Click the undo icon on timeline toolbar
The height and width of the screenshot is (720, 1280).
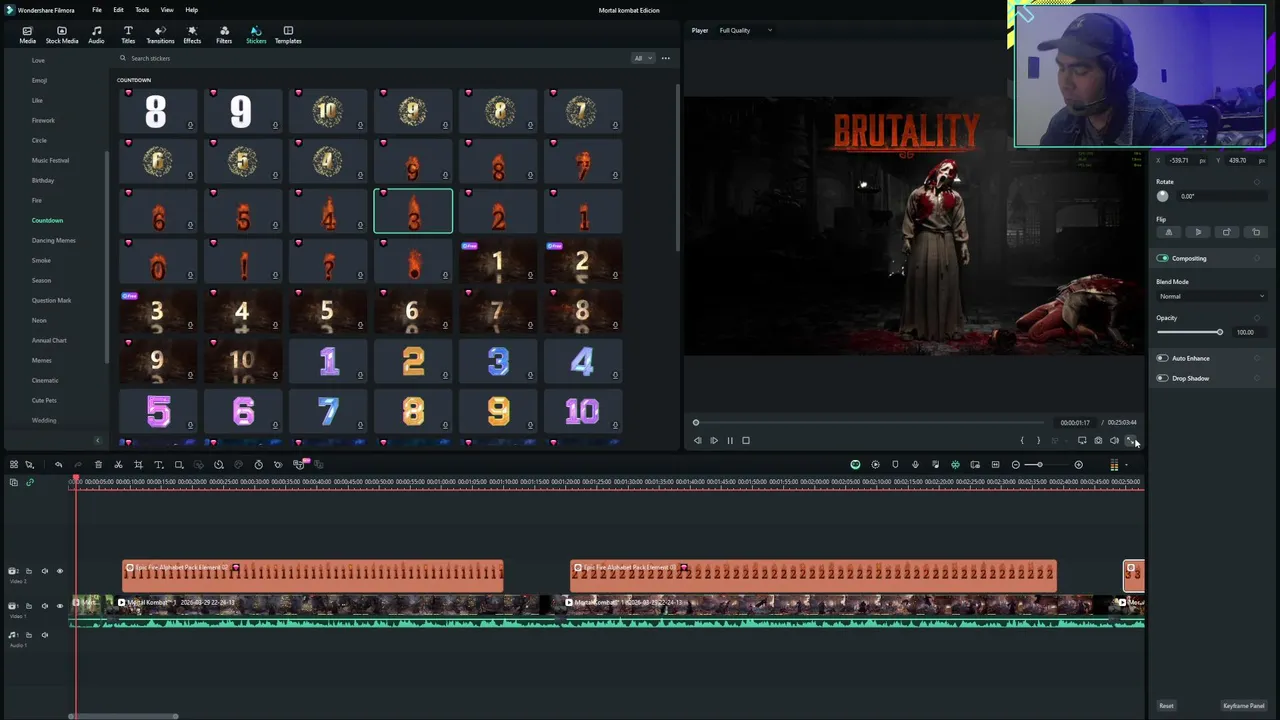[58, 464]
